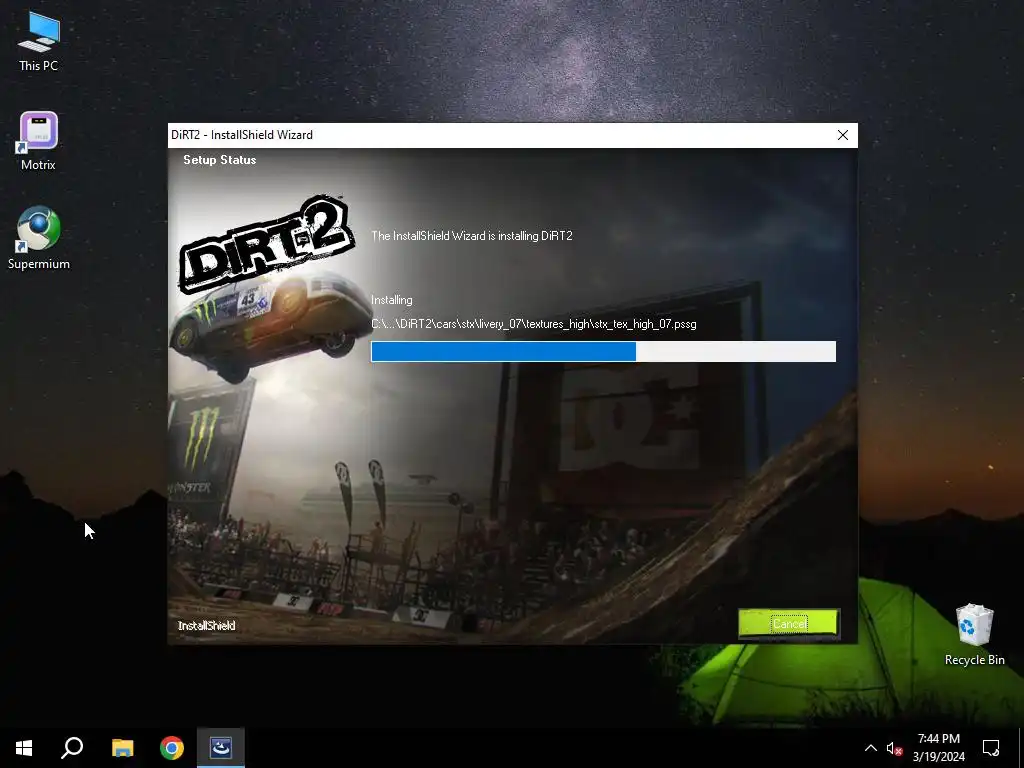
Task: Launch Chrome from the taskbar
Action: click(x=172, y=748)
